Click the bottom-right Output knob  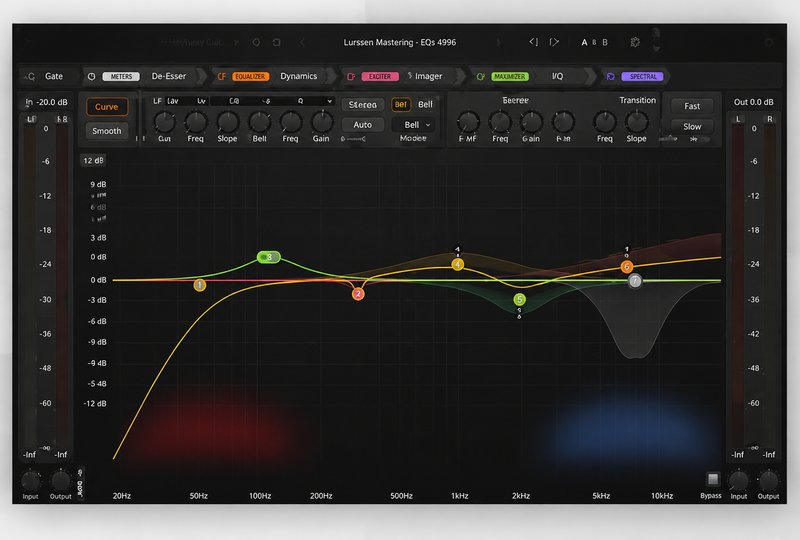coord(768,481)
